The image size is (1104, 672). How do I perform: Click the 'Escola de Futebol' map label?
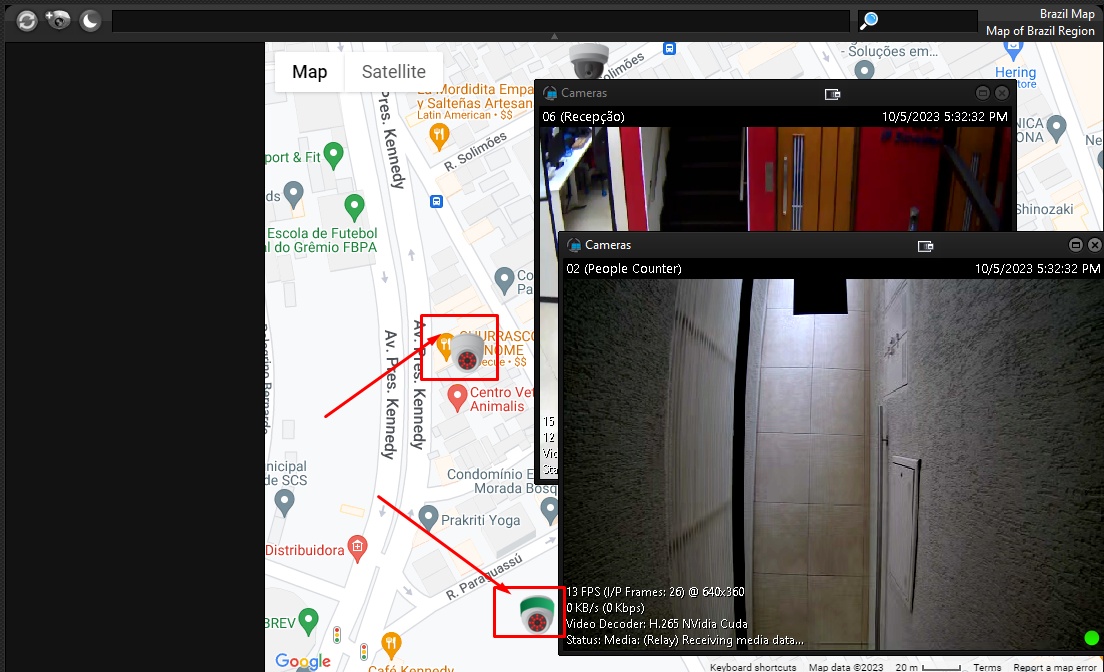322,233
